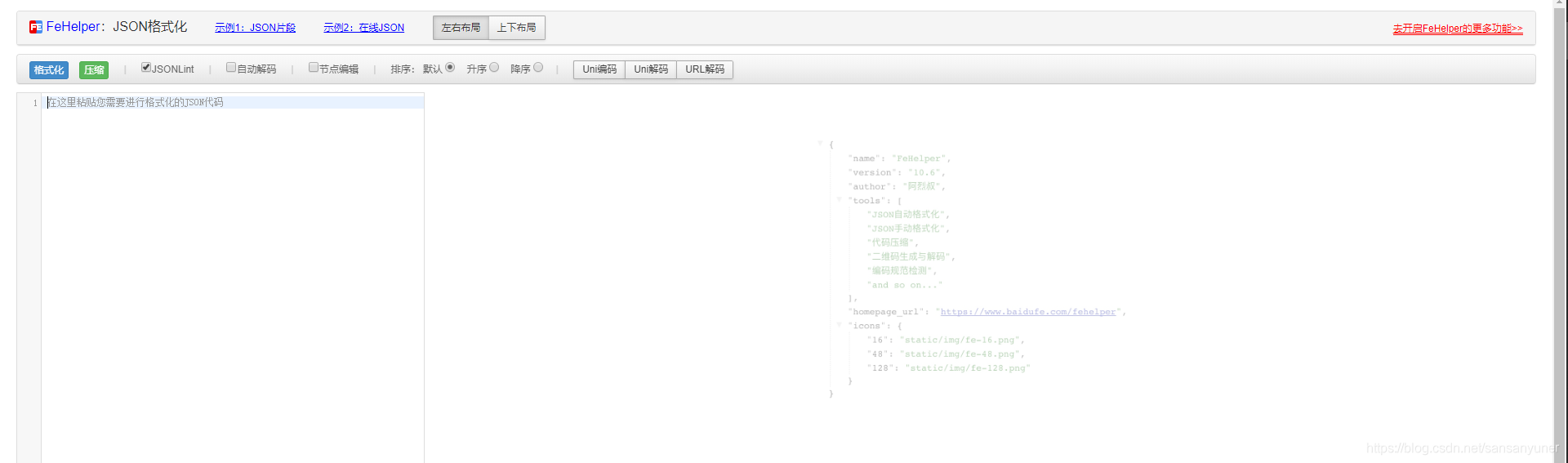Uncheck the JSONLint checkbox

[x=146, y=68]
